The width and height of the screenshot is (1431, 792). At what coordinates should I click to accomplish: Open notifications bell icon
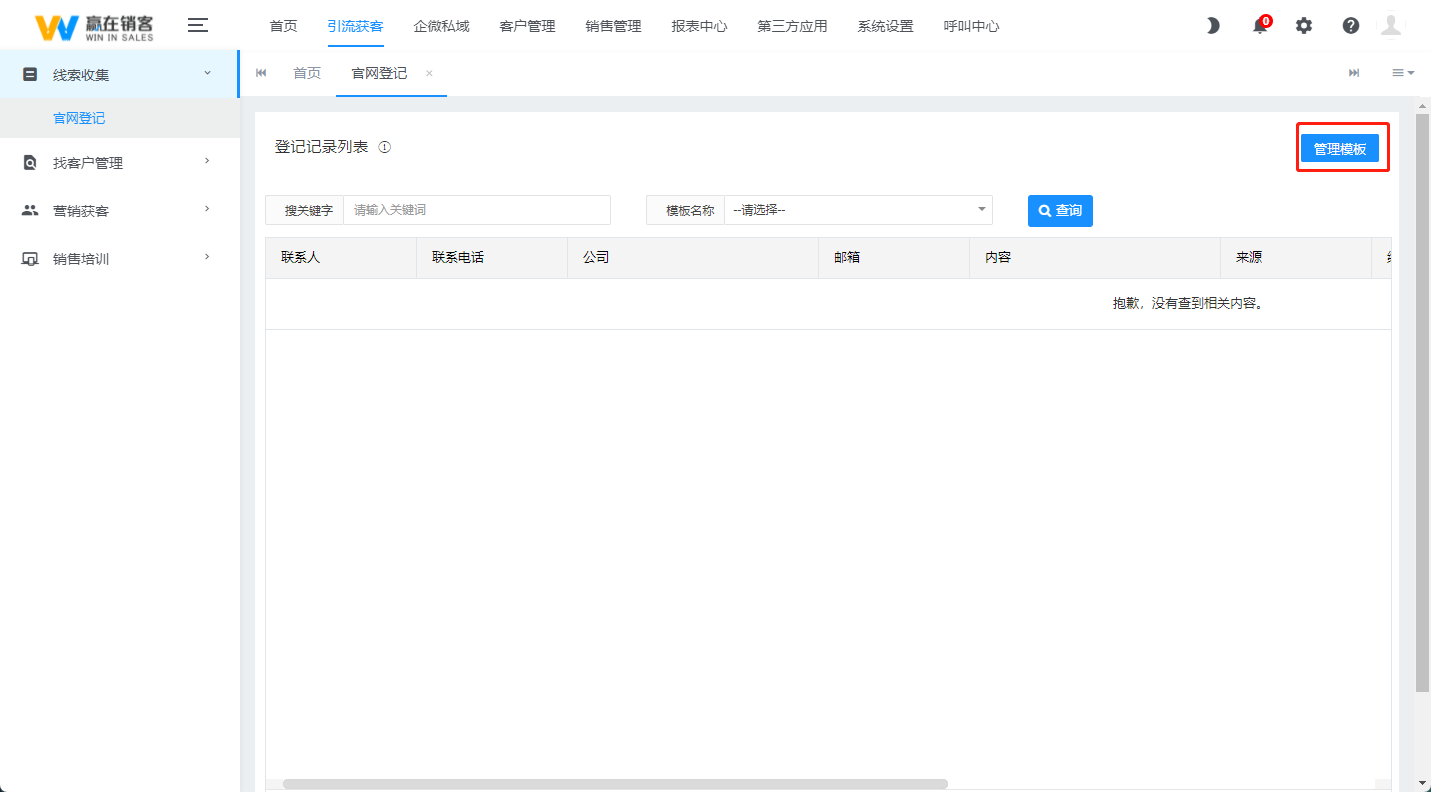pos(1260,26)
